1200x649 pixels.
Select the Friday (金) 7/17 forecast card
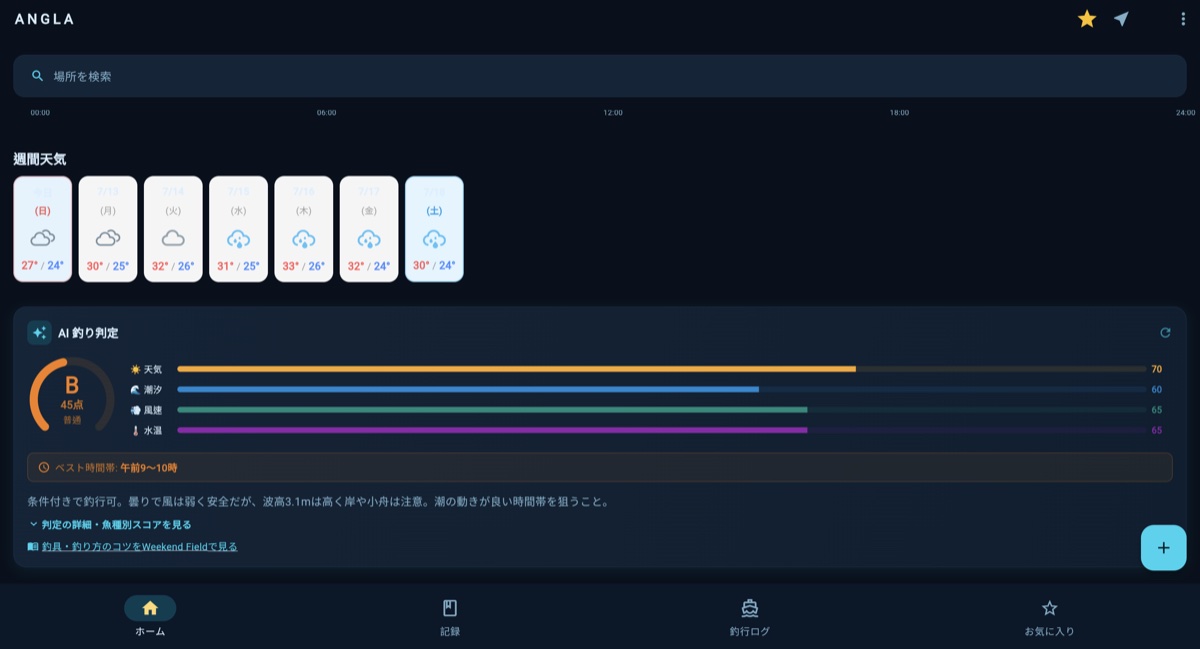[369, 229]
